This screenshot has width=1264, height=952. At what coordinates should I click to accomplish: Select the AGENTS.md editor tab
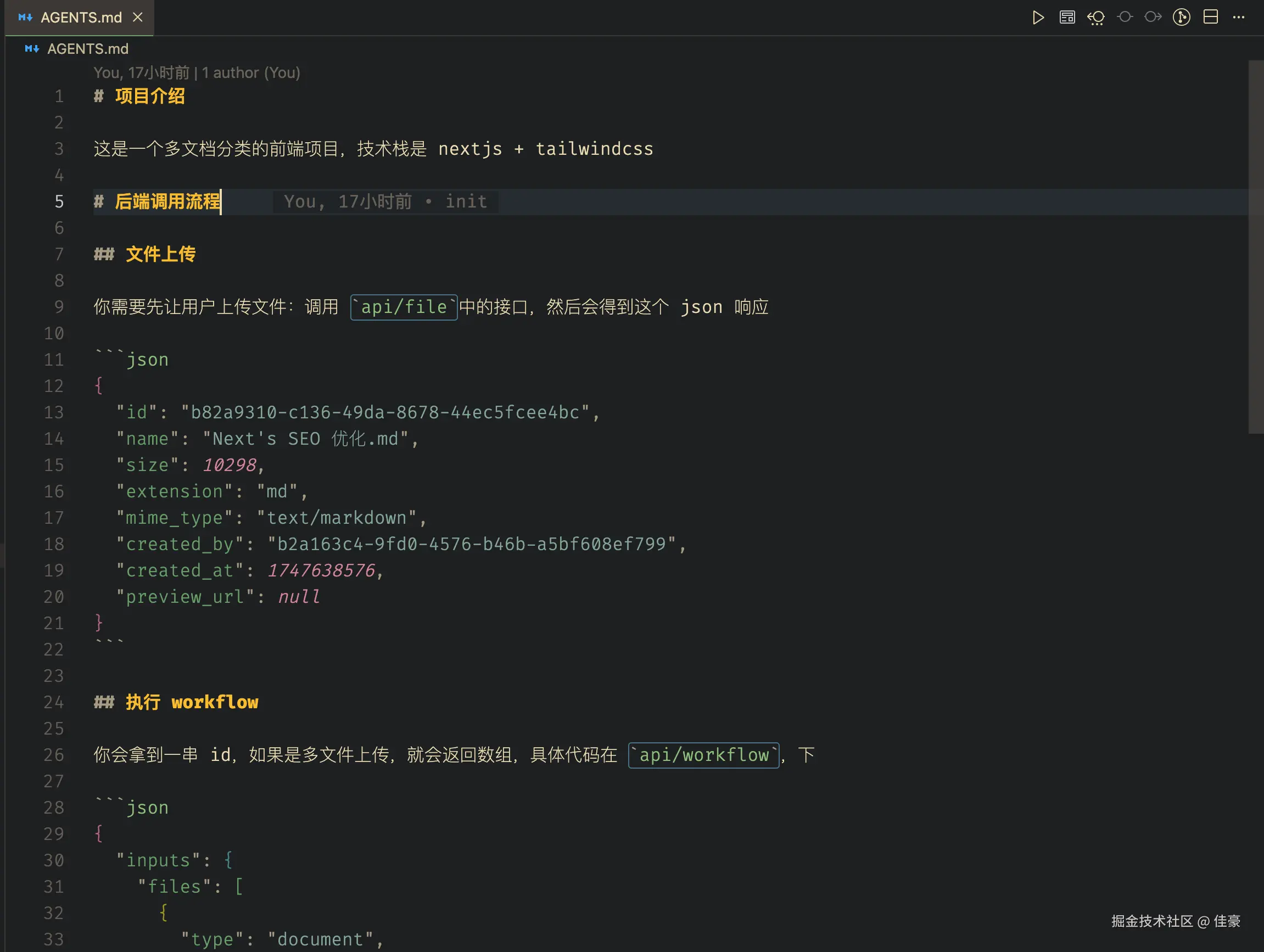pyautogui.click(x=81, y=18)
